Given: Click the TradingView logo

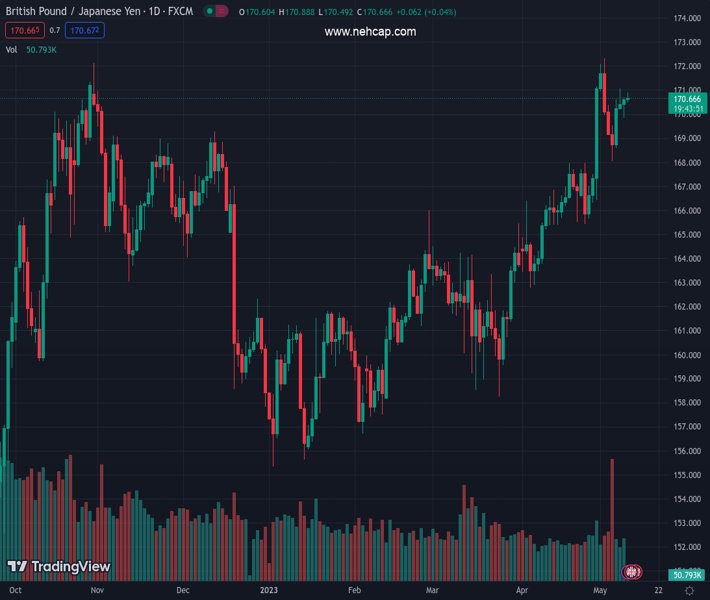Looking at the screenshot, I should (x=58, y=567).
